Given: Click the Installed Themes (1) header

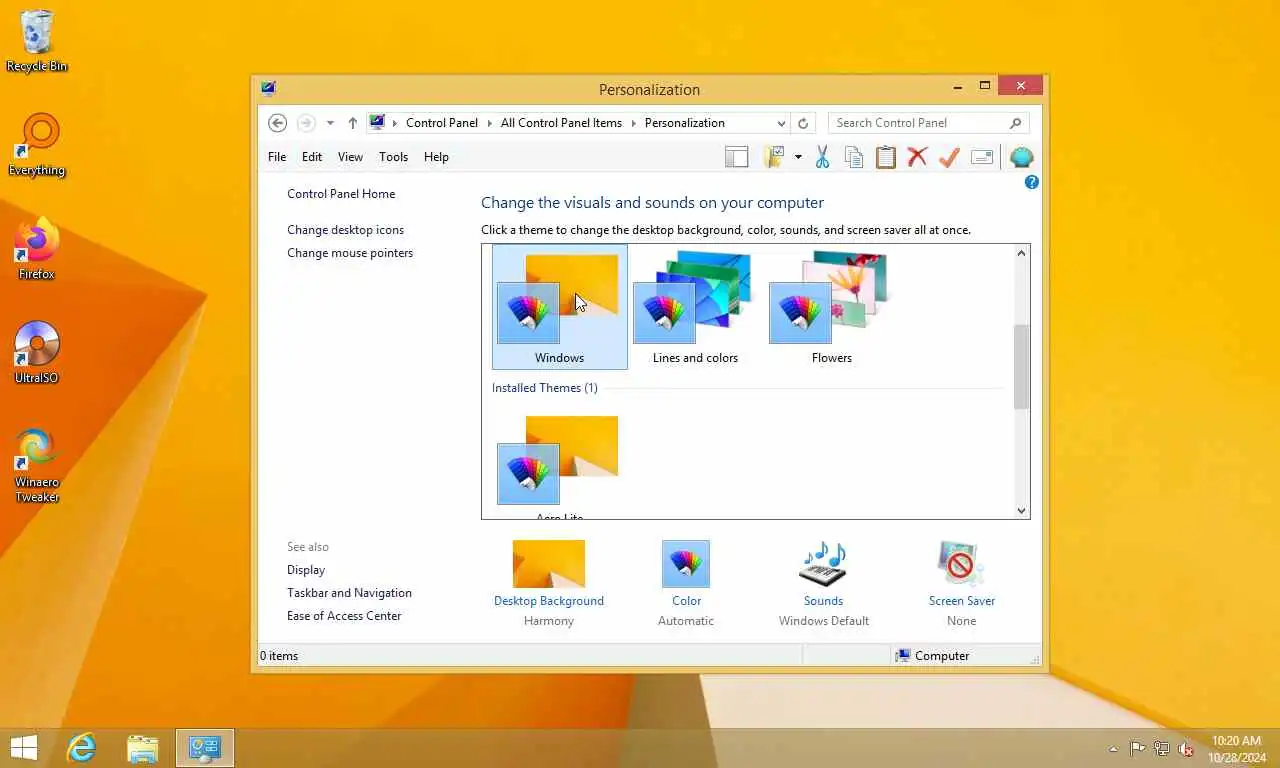Looking at the screenshot, I should pyautogui.click(x=544, y=388).
